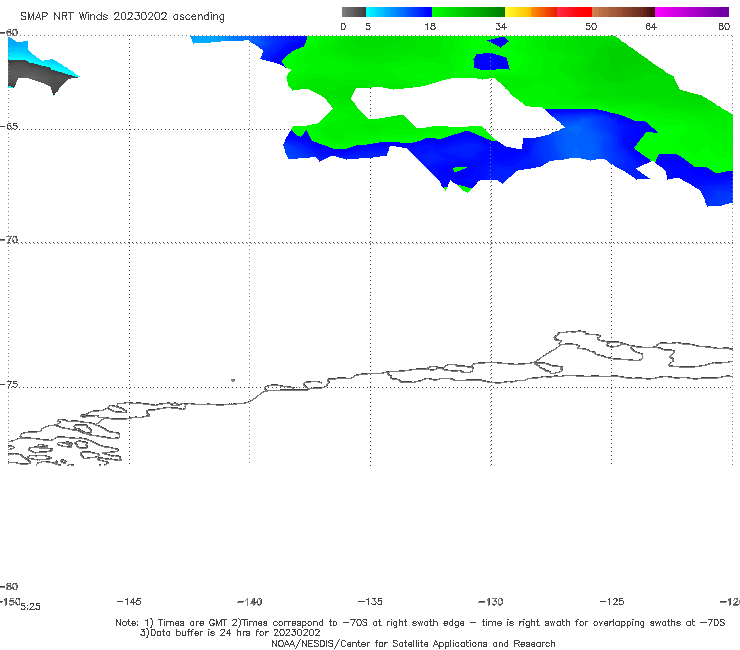Click the longitude label '-135'

[x=370, y=601]
